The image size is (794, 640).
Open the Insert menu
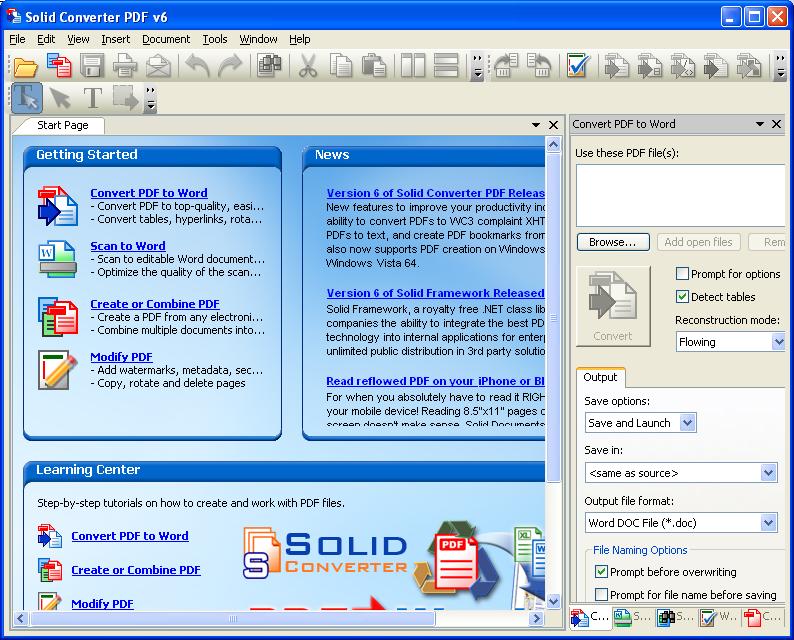(115, 39)
